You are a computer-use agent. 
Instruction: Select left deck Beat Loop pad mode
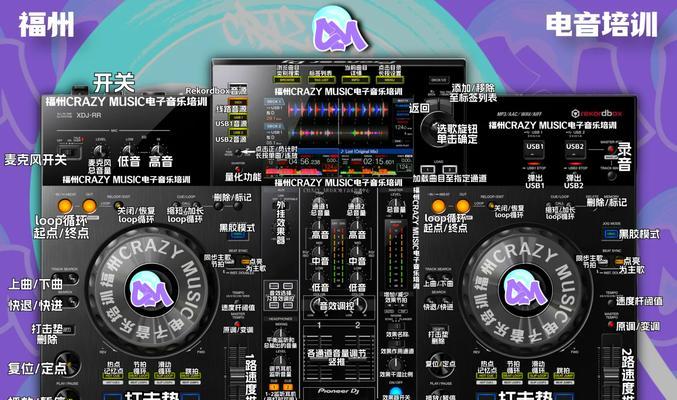(x=139, y=376)
